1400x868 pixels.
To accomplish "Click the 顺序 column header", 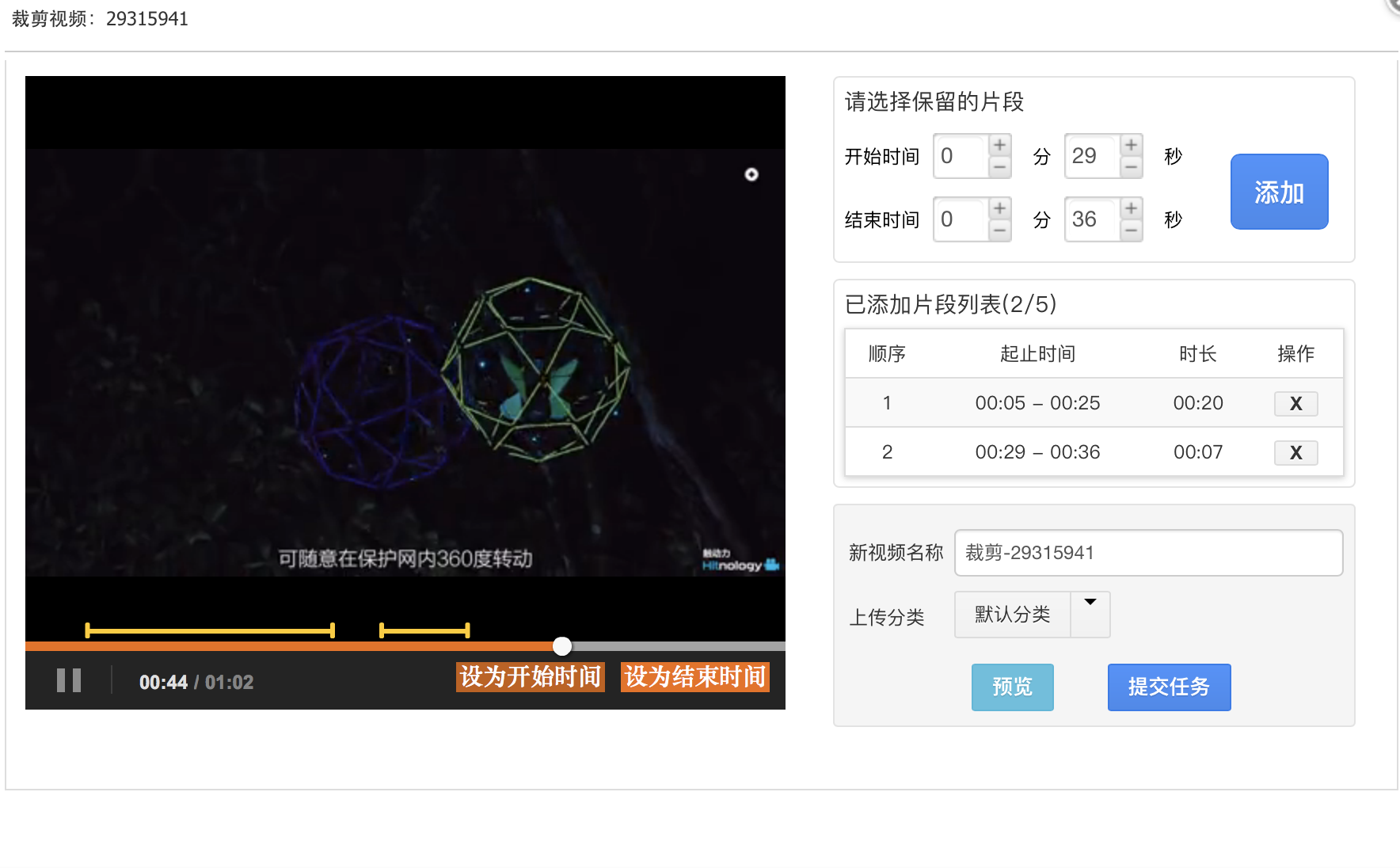I will coord(887,354).
